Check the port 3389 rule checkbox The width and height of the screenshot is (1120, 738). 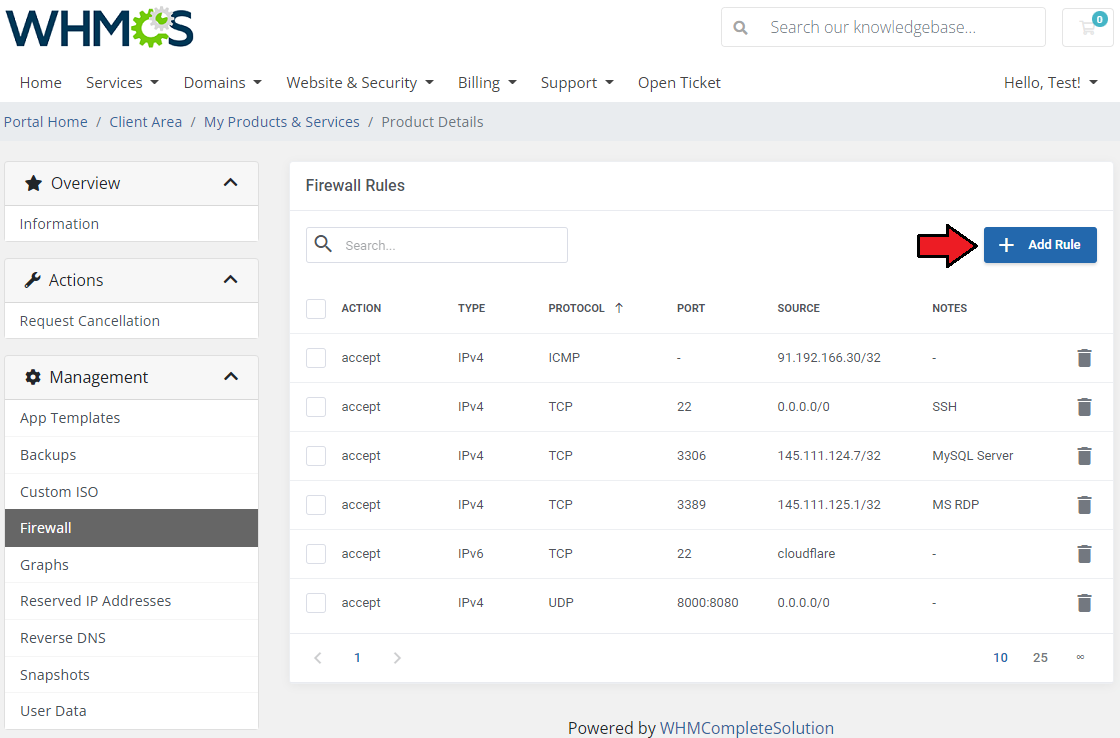pyautogui.click(x=316, y=504)
